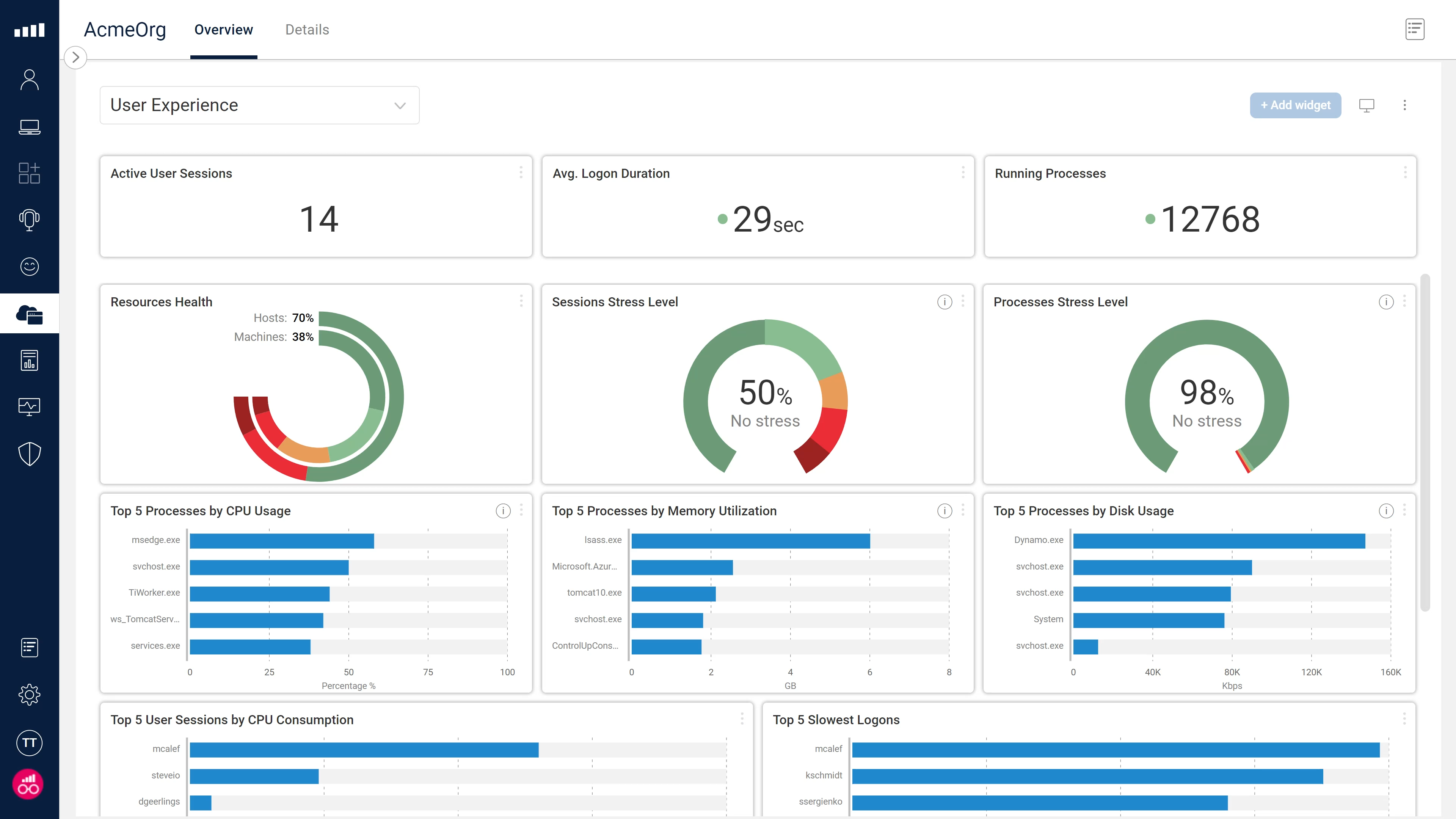Click the Add widget button
1456x819 pixels.
coord(1295,105)
